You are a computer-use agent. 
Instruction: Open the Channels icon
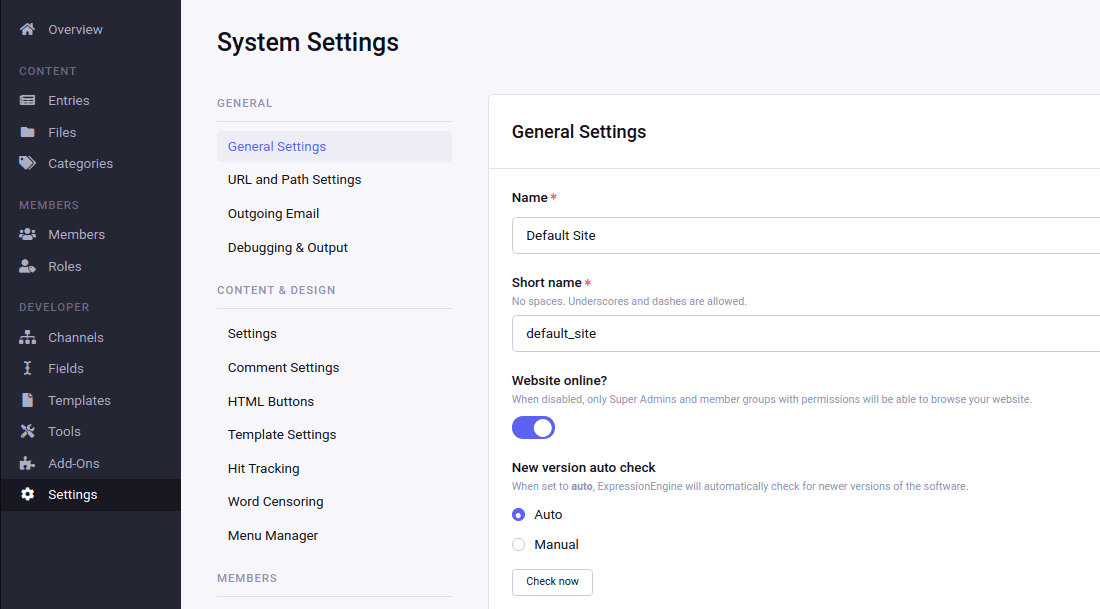[27, 337]
